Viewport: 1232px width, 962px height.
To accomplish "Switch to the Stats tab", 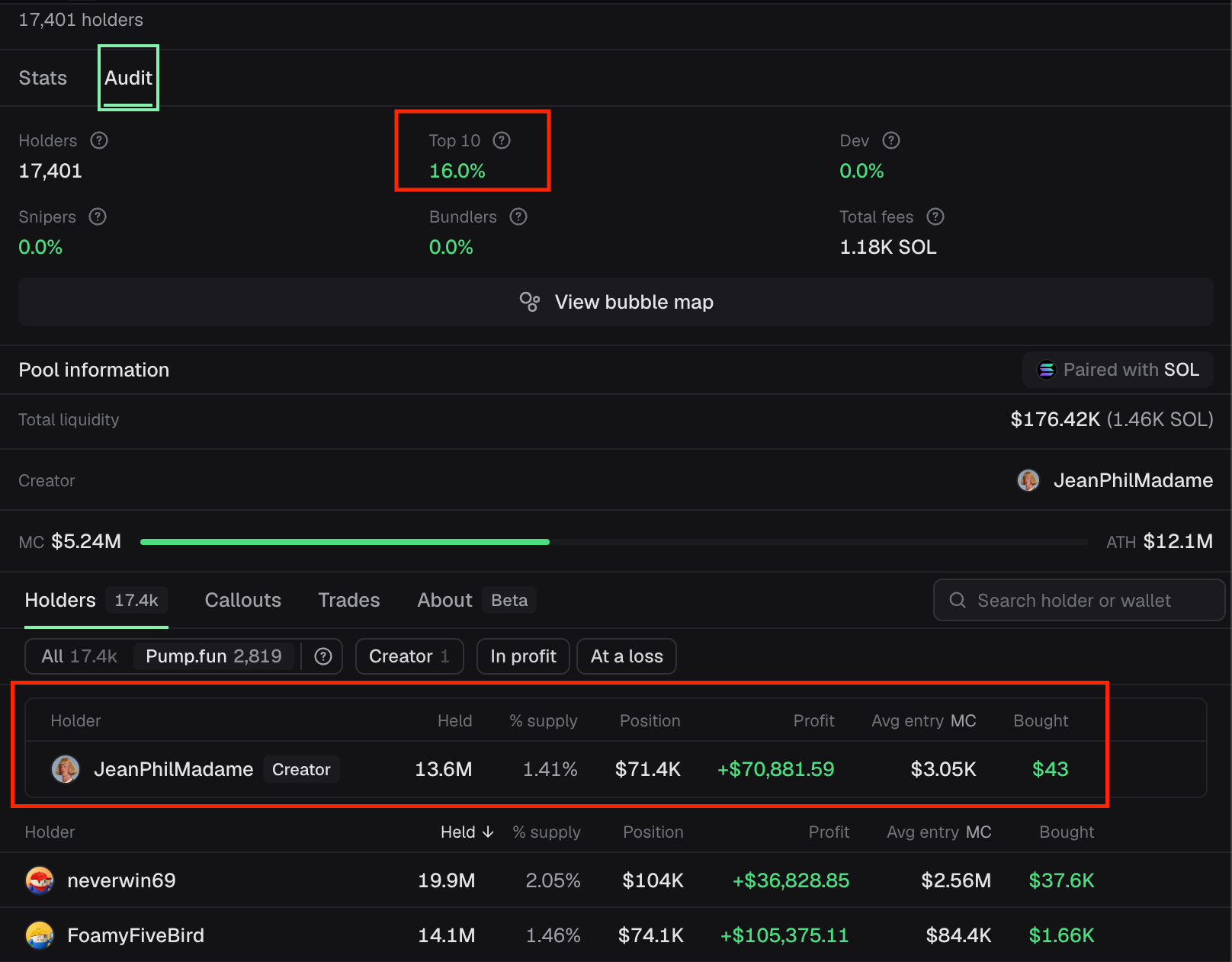I will pyautogui.click(x=43, y=78).
